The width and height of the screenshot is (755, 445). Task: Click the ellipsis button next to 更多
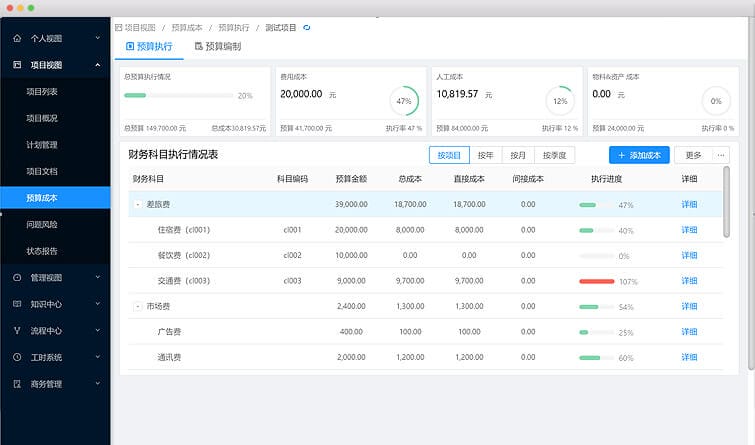[721, 155]
